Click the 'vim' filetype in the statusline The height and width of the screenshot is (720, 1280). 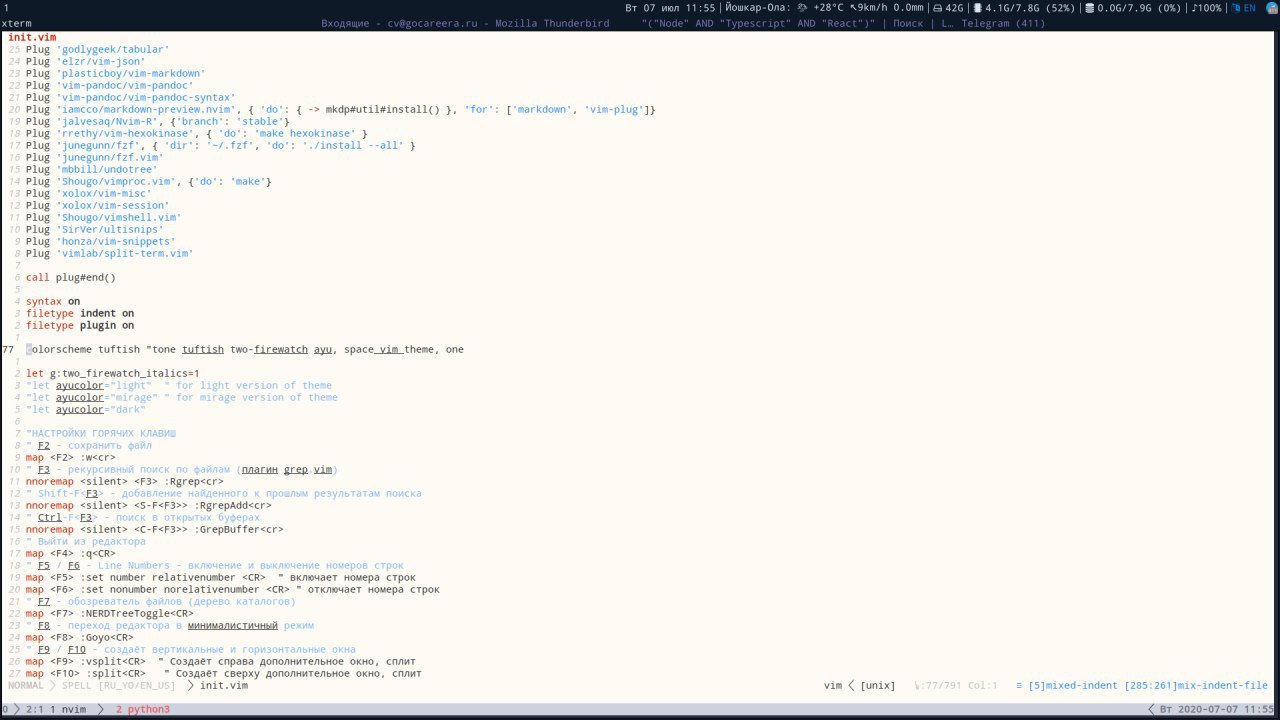click(833, 685)
